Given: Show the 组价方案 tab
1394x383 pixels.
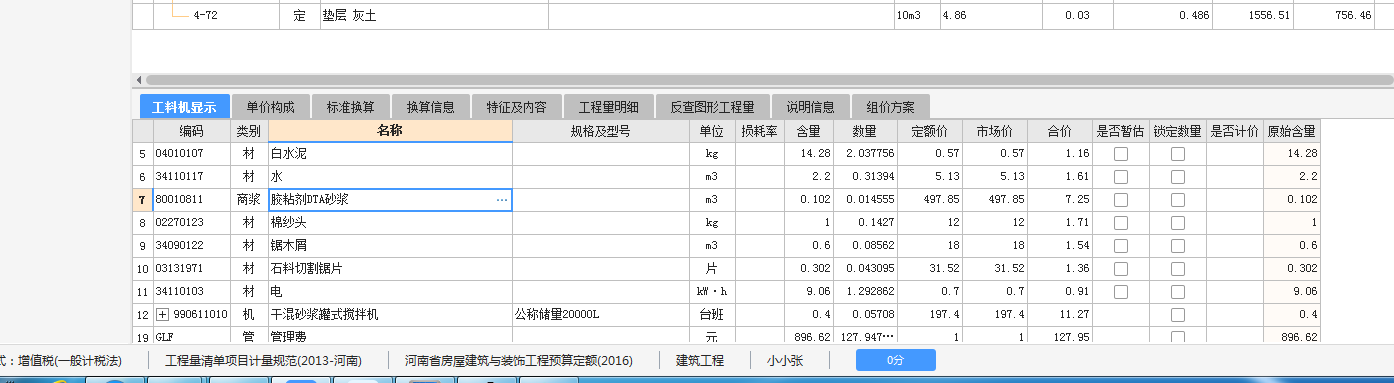Looking at the screenshot, I should pyautogui.click(x=890, y=107).
